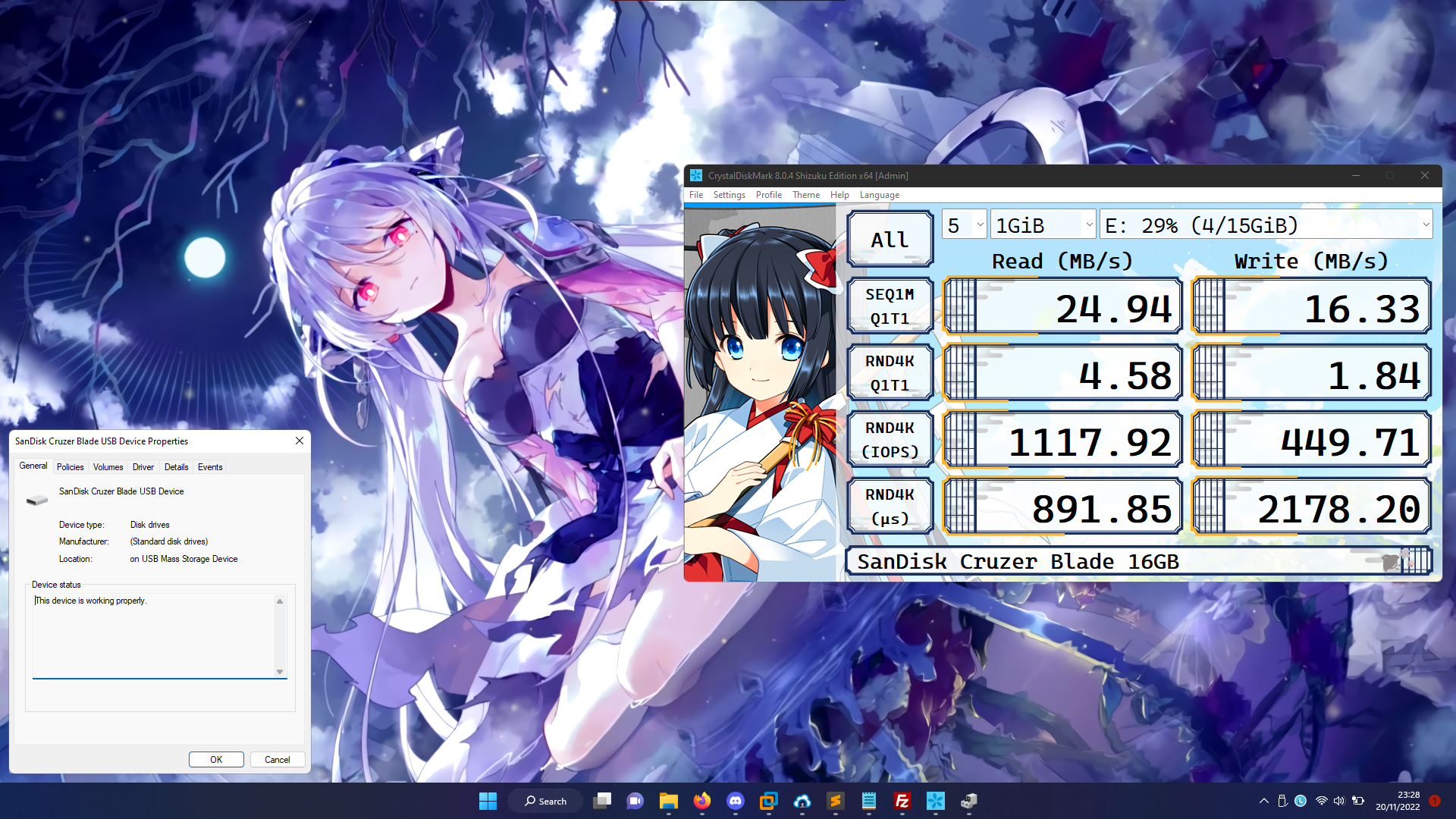Launch Firefox from the taskbar
The height and width of the screenshot is (819, 1456).
(701, 801)
